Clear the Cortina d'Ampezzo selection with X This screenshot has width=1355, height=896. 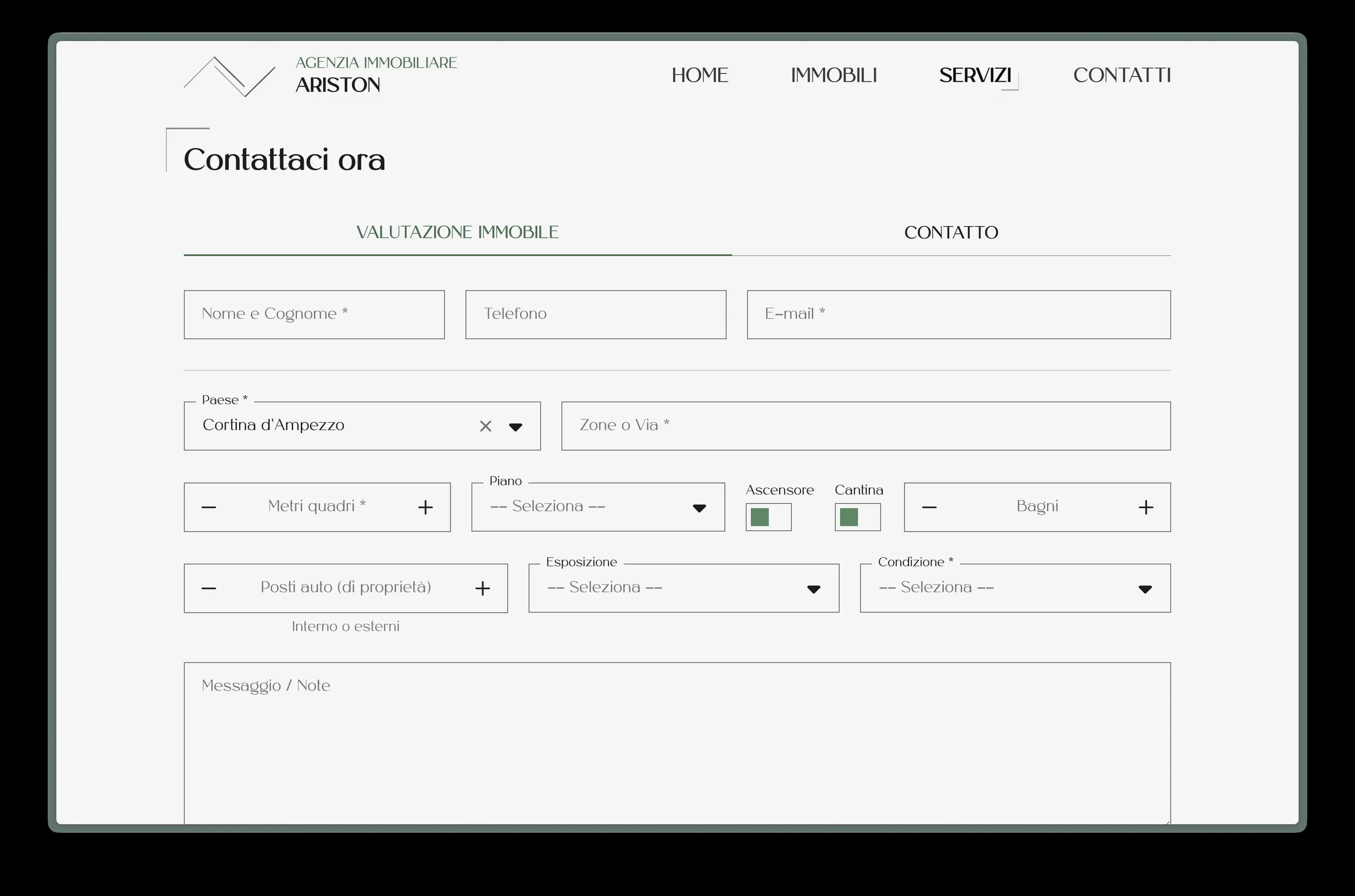coord(485,426)
